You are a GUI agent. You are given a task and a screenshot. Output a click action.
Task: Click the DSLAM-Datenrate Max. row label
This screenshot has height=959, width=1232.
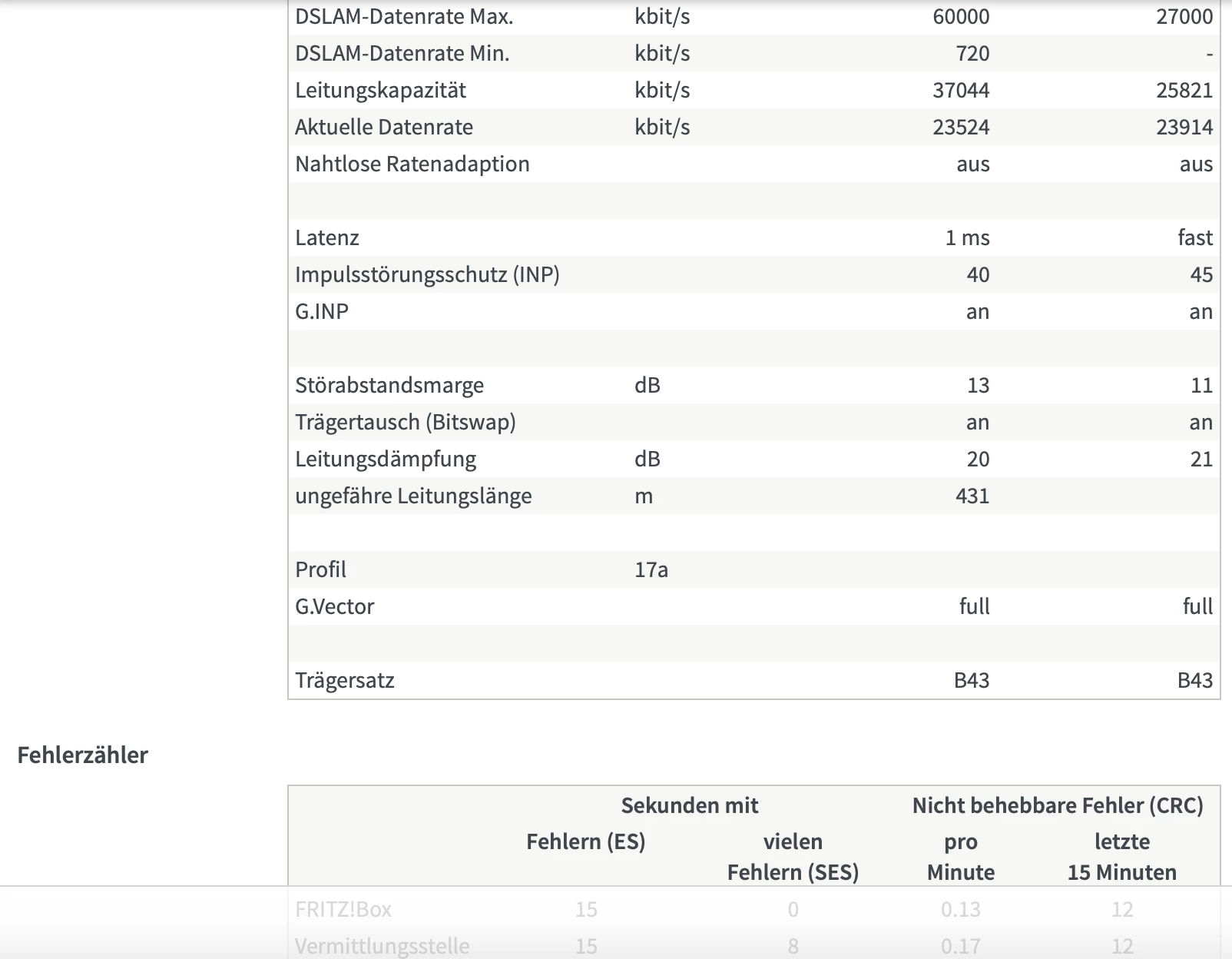pyautogui.click(x=404, y=16)
